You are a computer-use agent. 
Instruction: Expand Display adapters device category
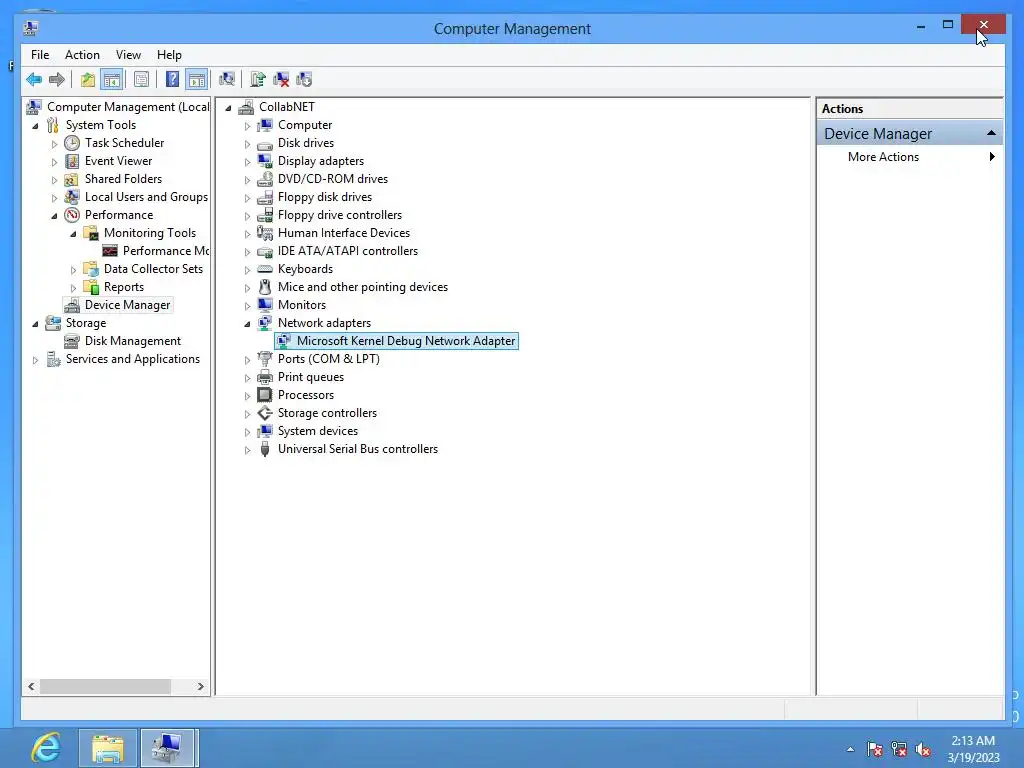click(247, 161)
